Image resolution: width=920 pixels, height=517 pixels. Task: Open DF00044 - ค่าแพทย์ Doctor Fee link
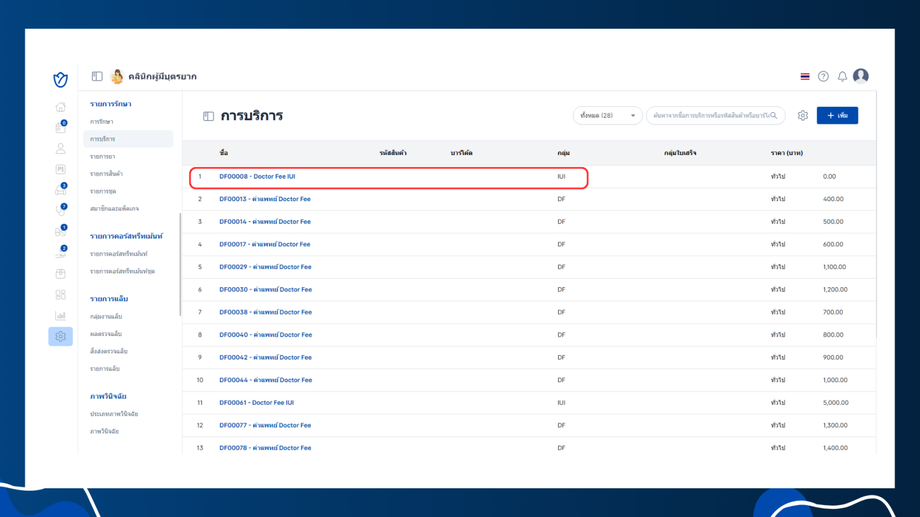pos(265,380)
